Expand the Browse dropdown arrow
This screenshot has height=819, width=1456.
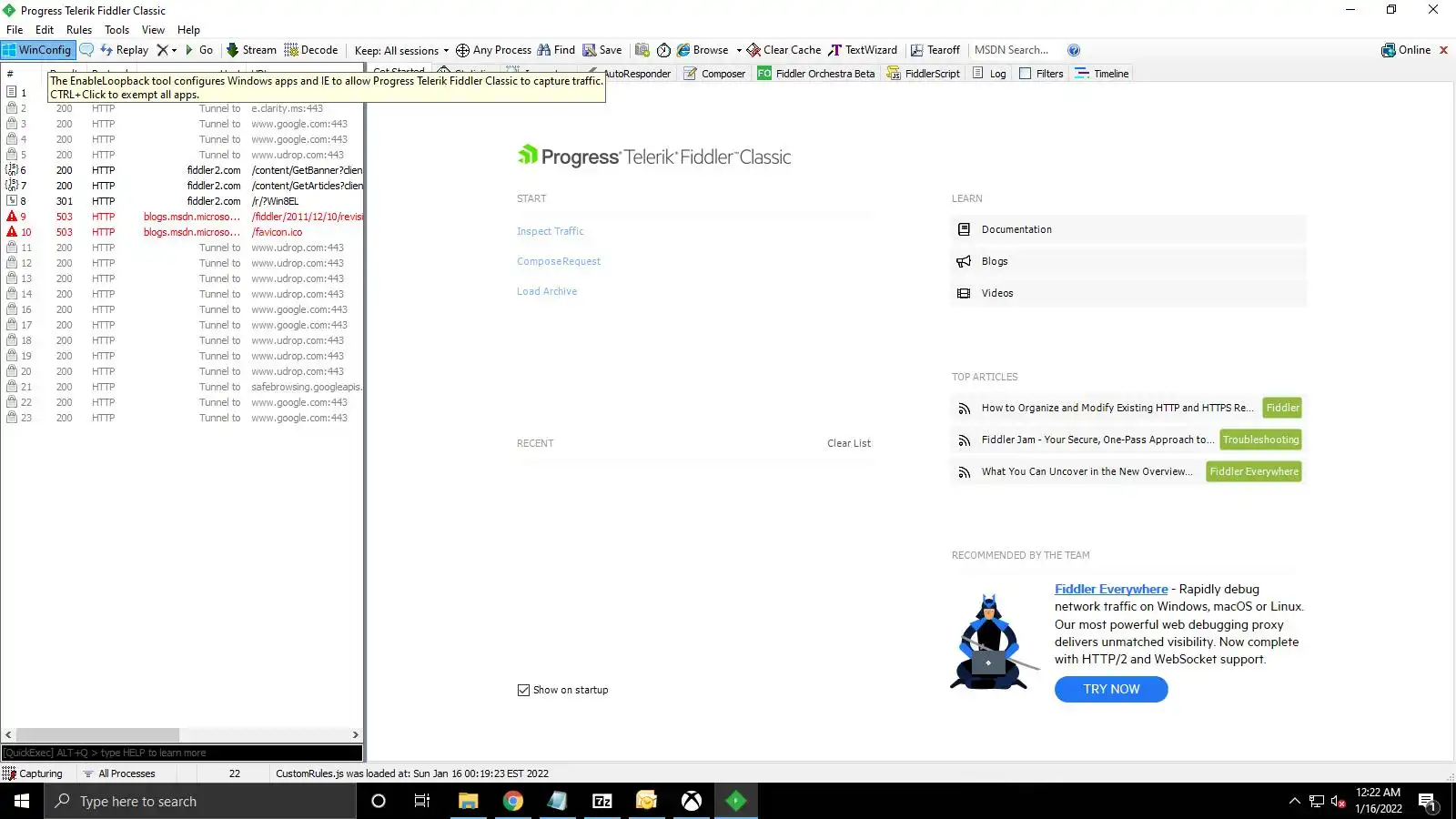[x=739, y=50]
